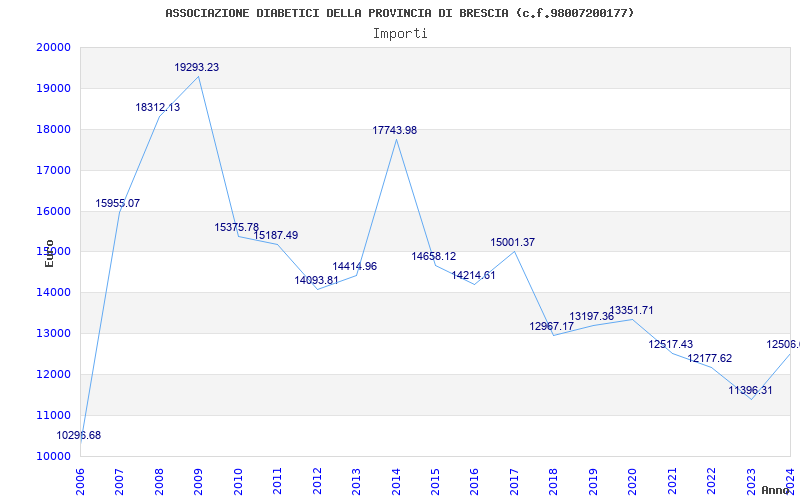Screen dimensions: 800x500
Task: Click the Importi subtitle
Action: tap(400, 34)
